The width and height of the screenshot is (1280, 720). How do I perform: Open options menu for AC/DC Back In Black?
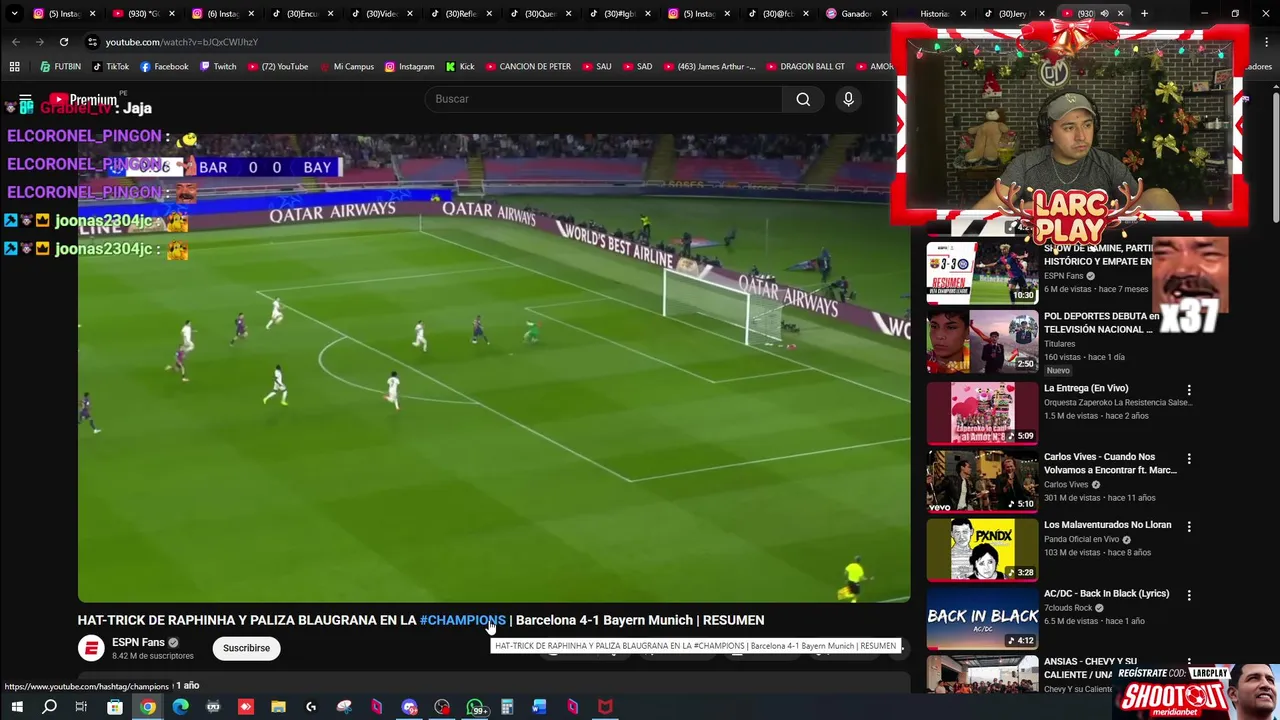[1189, 595]
